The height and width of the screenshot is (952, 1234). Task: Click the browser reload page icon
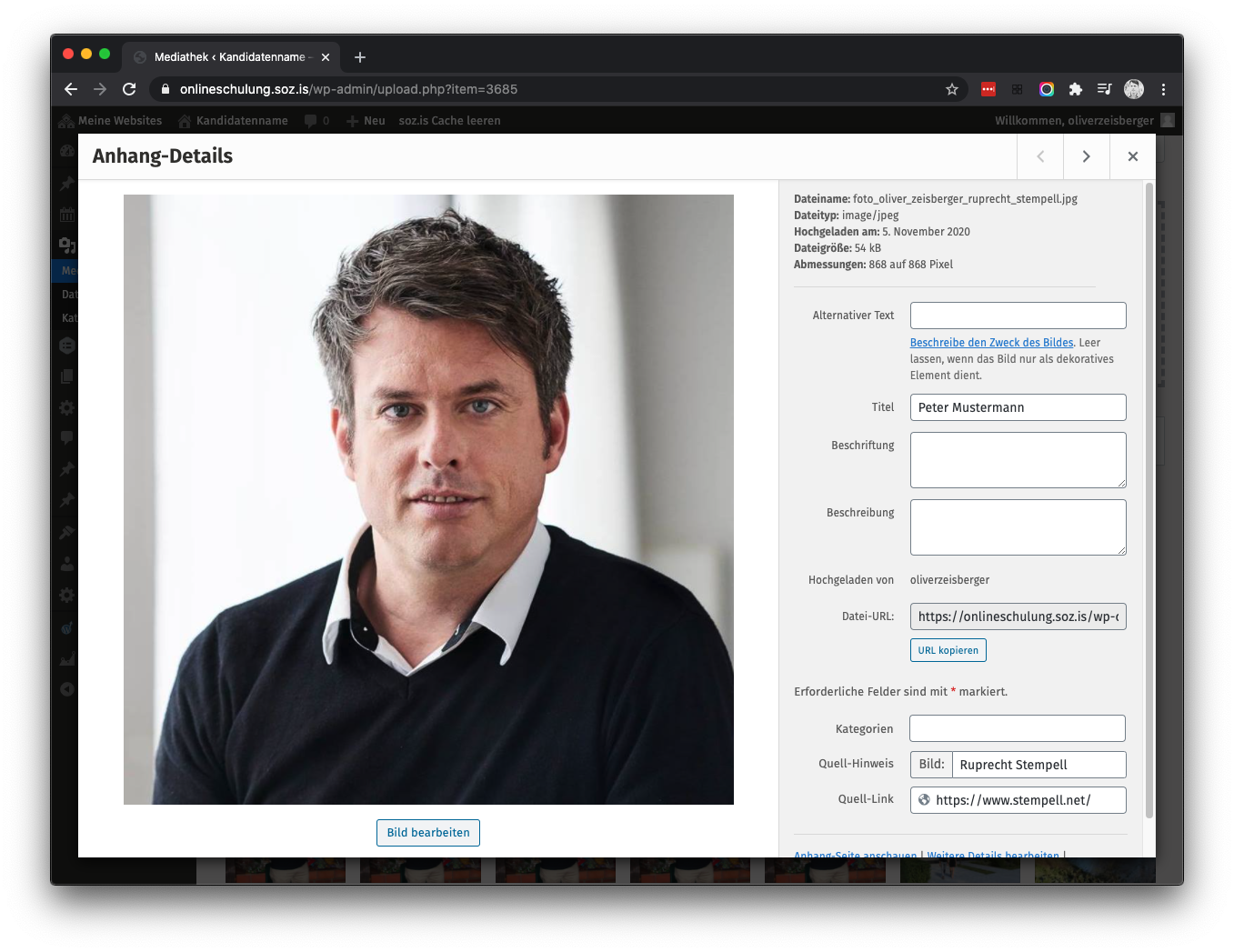click(129, 89)
